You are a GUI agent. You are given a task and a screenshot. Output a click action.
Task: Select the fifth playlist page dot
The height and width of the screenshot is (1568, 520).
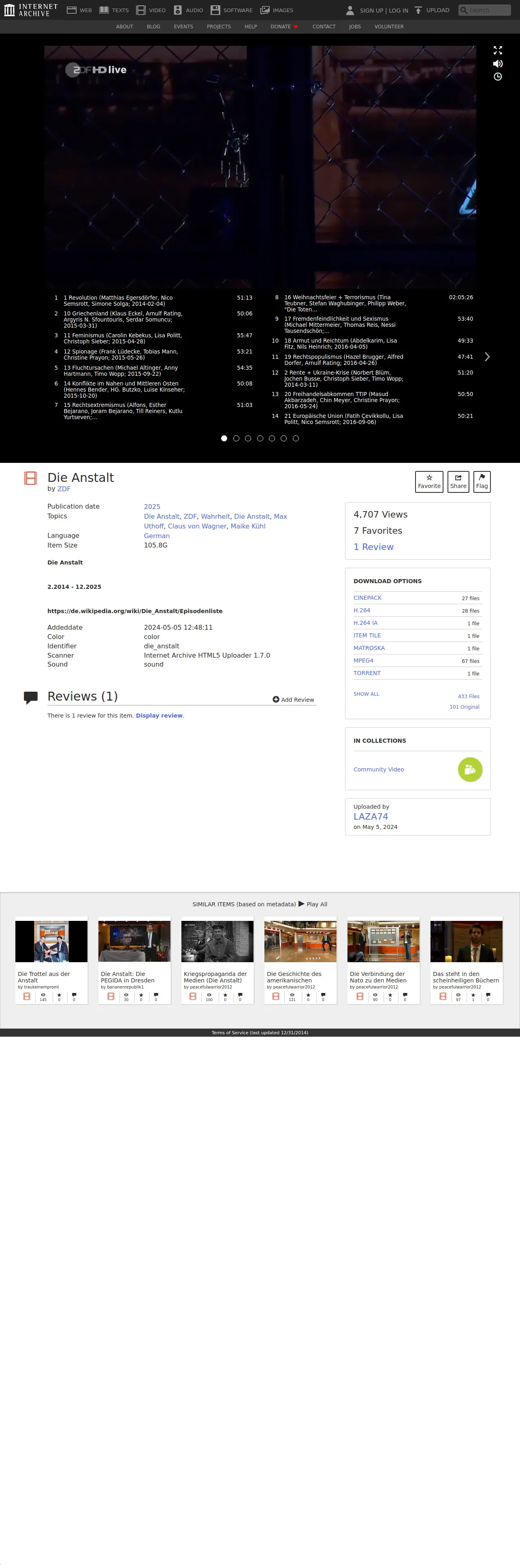(x=272, y=438)
